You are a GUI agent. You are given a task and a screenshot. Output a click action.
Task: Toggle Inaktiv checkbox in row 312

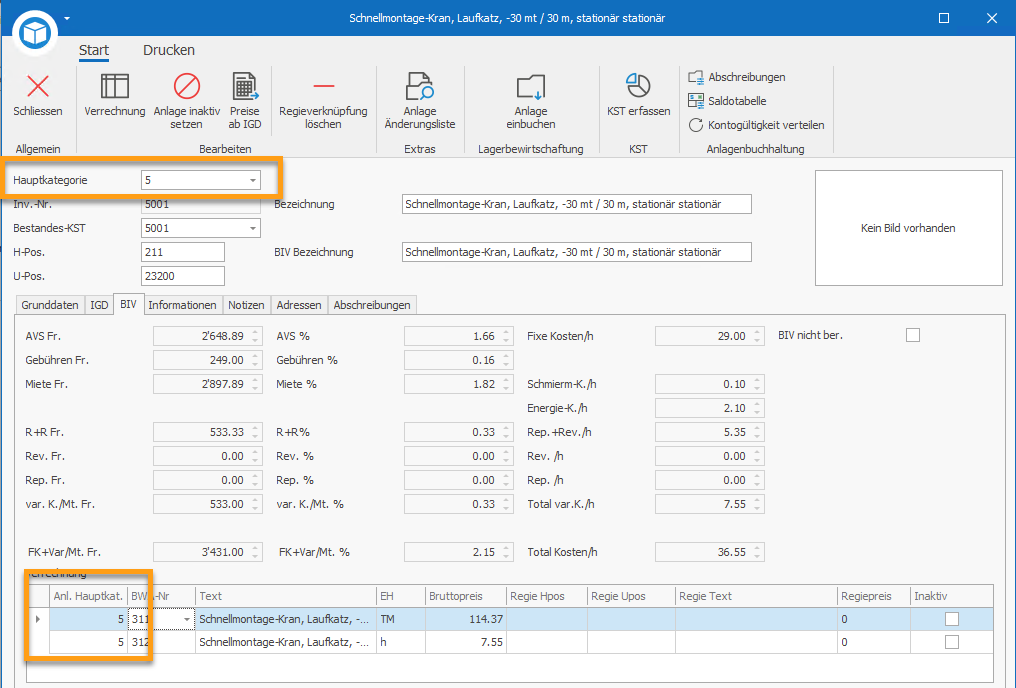pos(952,642)
